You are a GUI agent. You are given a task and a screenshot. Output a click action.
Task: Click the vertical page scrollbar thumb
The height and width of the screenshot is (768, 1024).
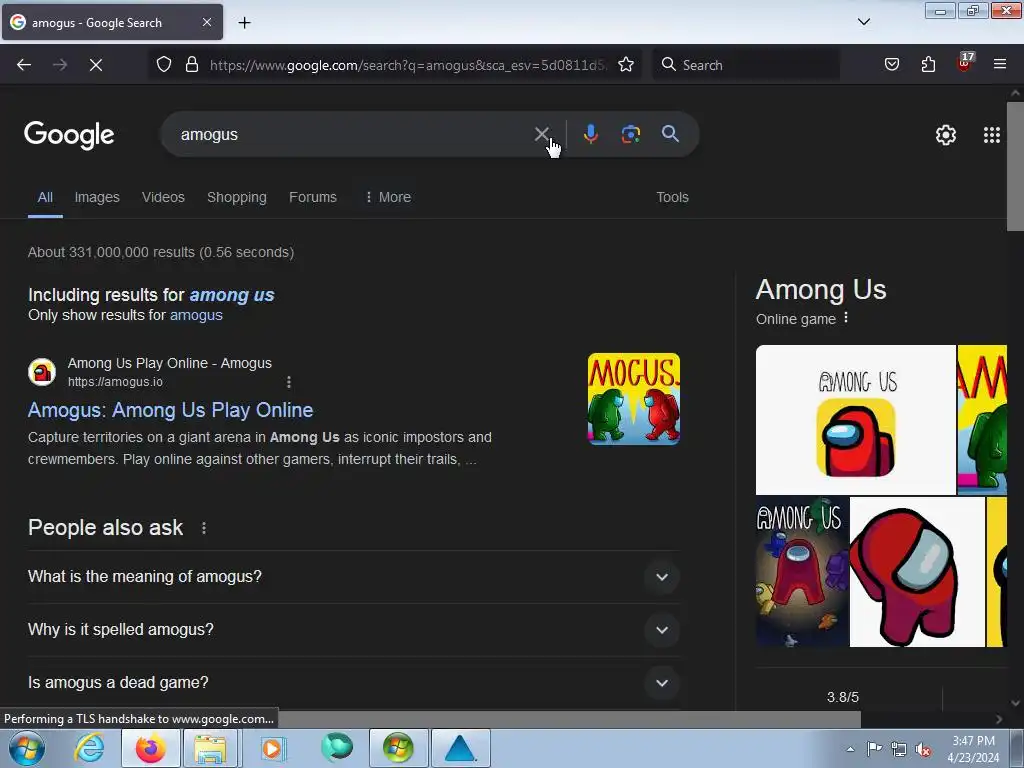pyautogui.click(x=1015, y=166)
